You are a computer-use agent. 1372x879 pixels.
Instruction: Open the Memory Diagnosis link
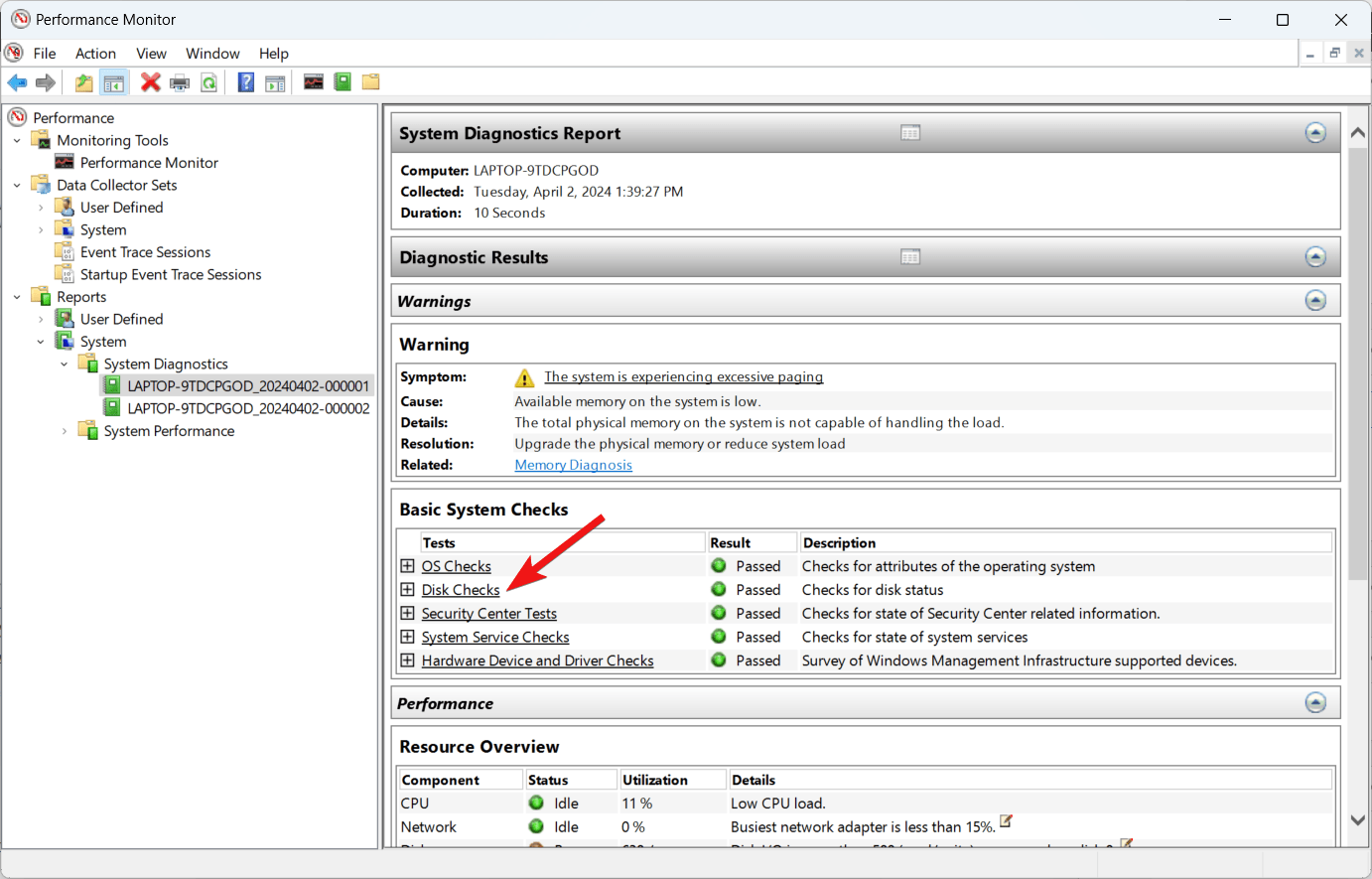[573, 465]
